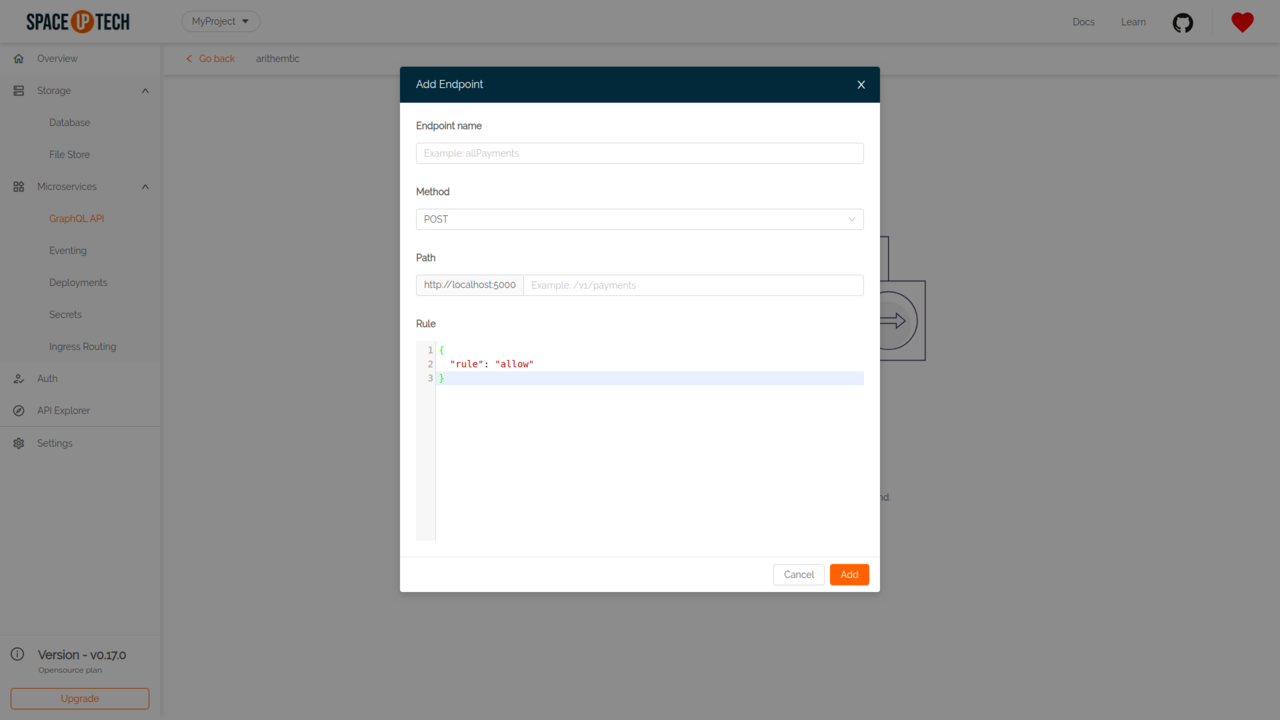
Task: Click the Add button in the modal
Action: click(x=848, y=574)
